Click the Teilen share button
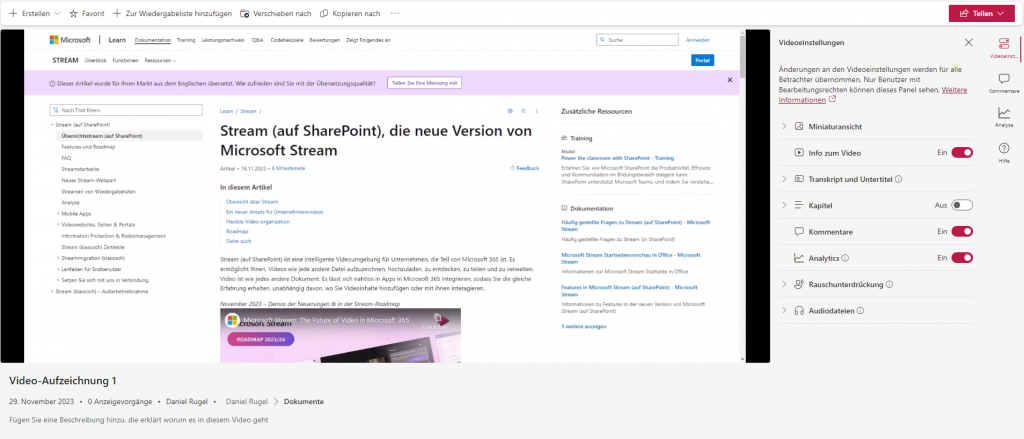 (982, 13)
